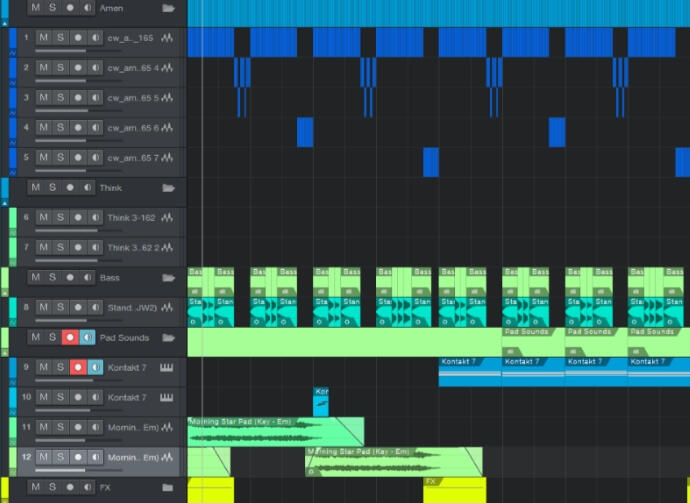Screen dimensions: 690x503
Task: Select the Think 3-162 track name
Action: coord(132,217)
